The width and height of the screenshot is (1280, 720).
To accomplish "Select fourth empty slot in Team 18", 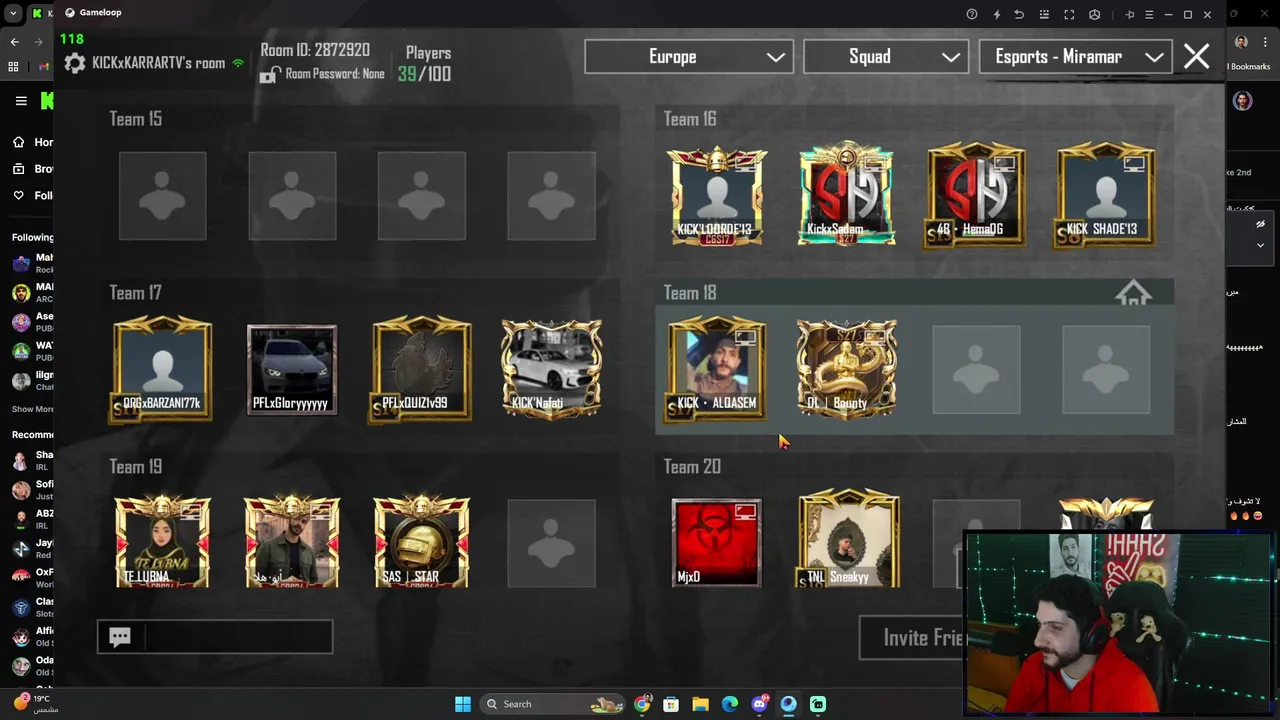I will pyautogui.click(x=1106, y=370).
